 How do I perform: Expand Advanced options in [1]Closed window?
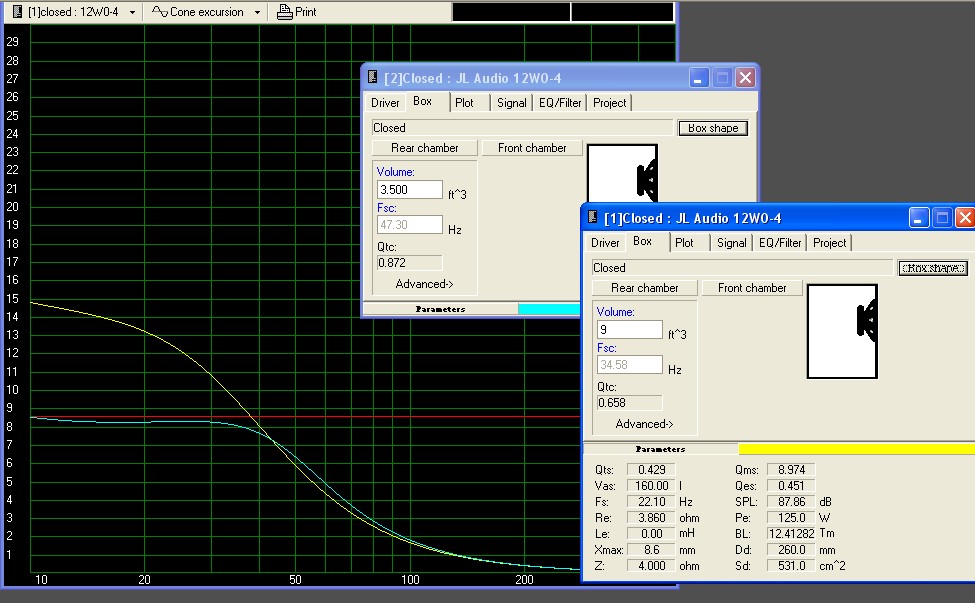pyautogui.click(x=644, y=424)
